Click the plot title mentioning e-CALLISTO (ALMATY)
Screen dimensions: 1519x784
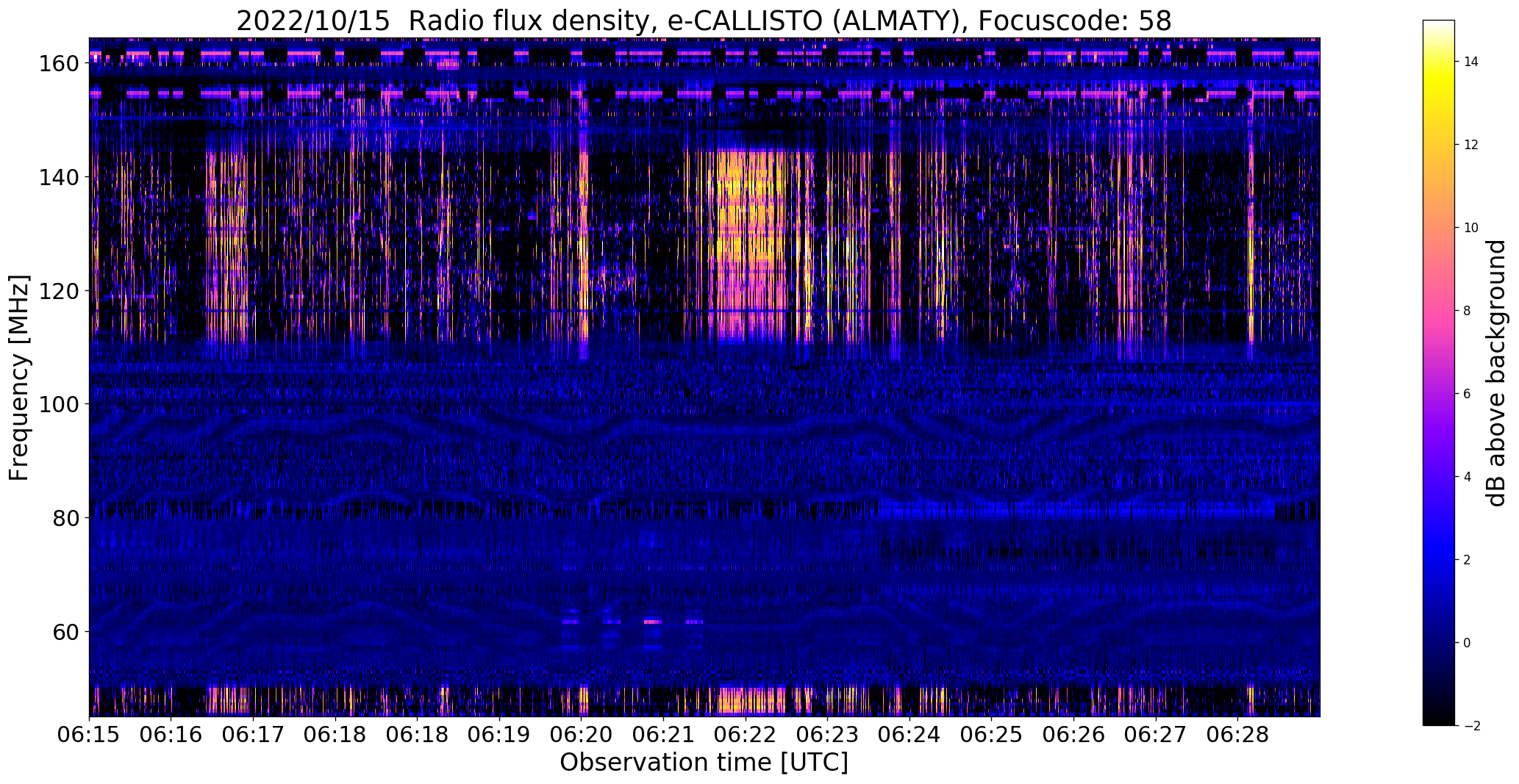(704, 21)
